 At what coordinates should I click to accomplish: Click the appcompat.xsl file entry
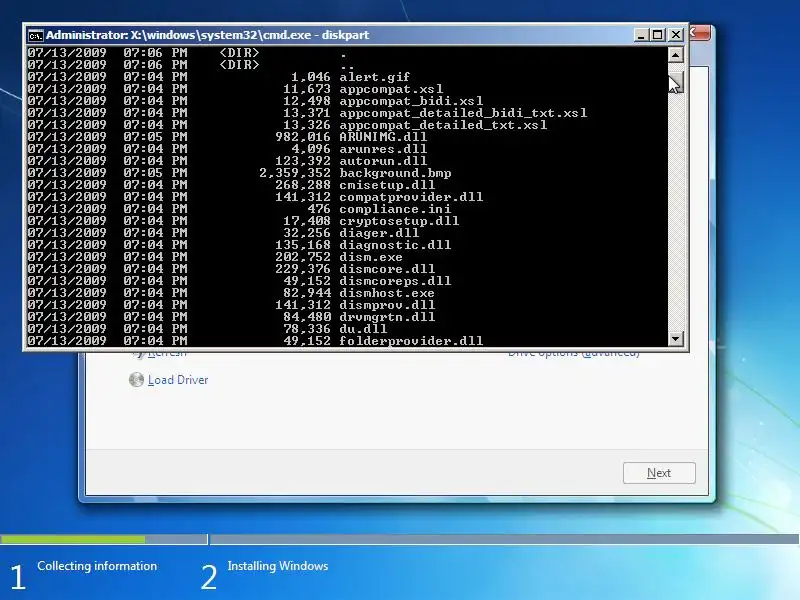tap(391, 89)
